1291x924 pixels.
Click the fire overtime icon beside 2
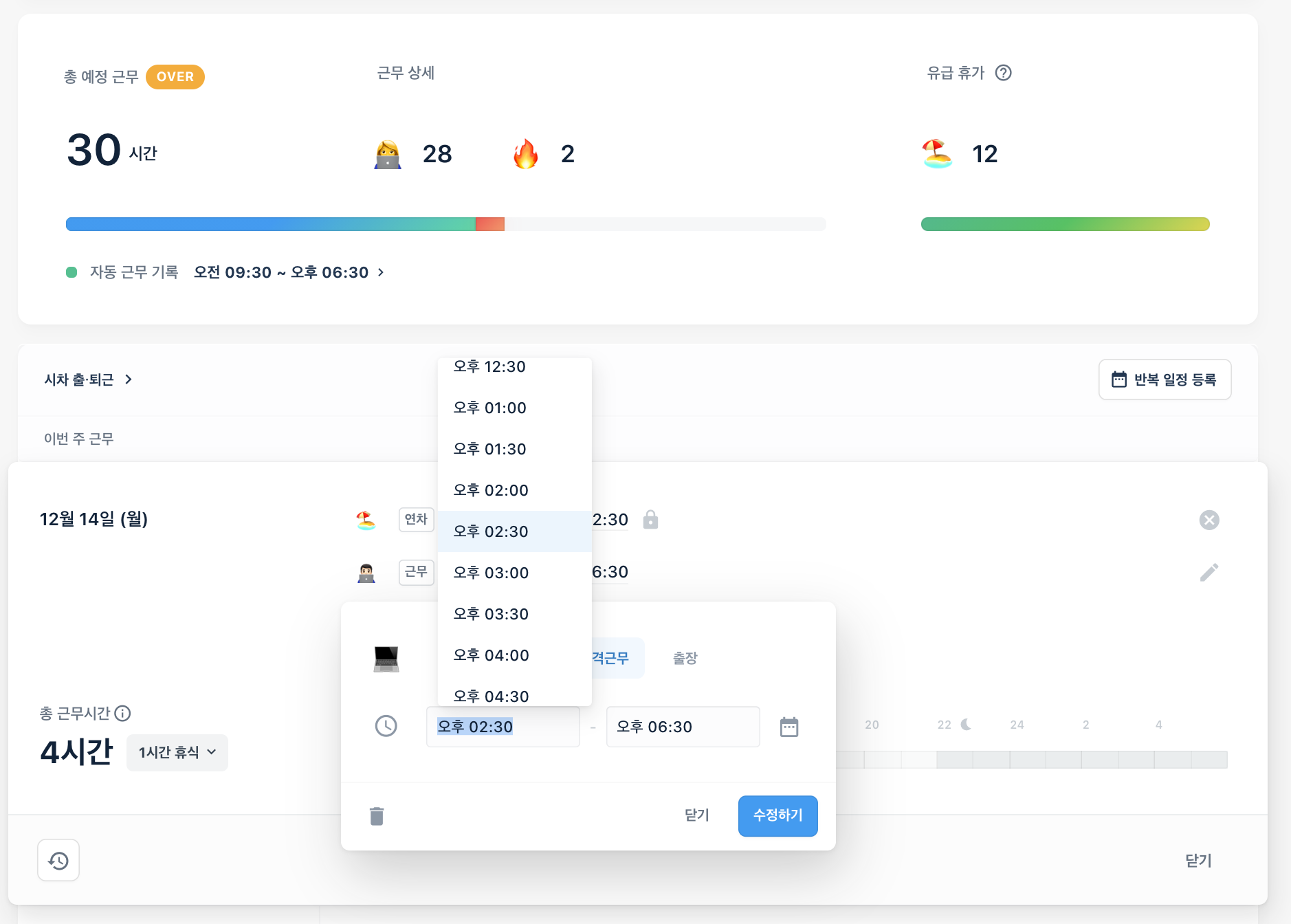point(526,154)
